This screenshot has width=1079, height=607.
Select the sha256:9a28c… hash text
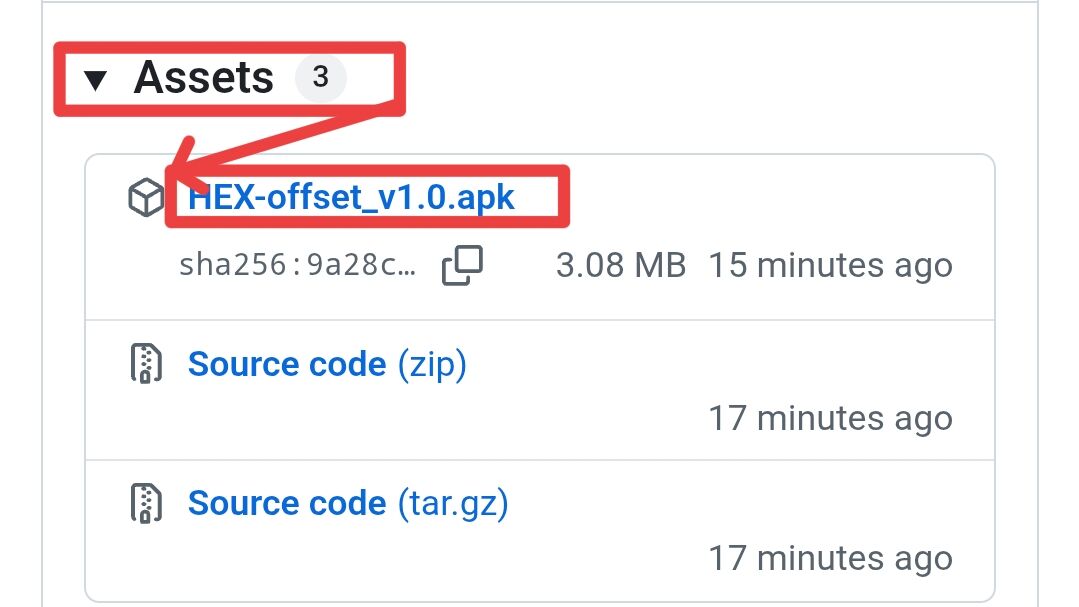point(297,264)
